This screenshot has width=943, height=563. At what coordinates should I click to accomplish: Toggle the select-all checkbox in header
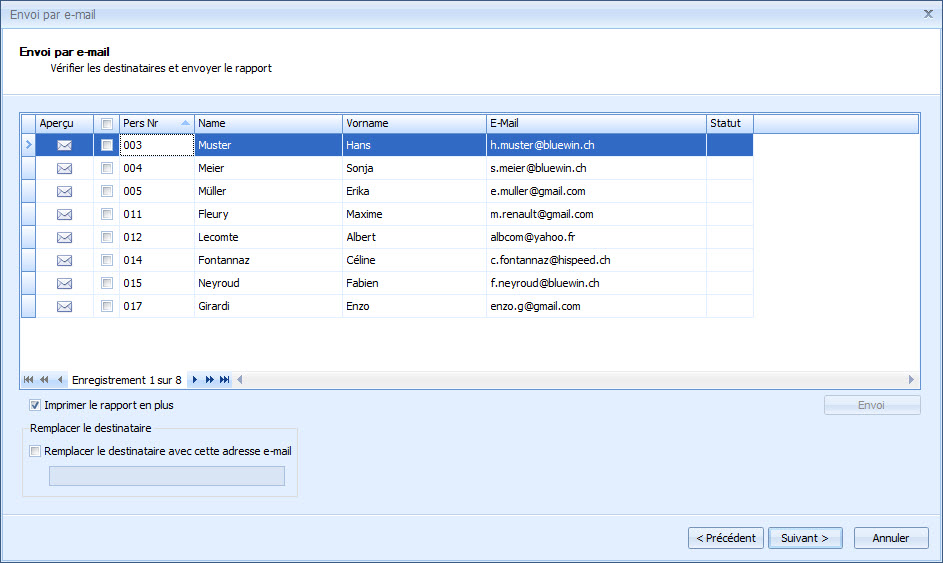click(107, 123)
